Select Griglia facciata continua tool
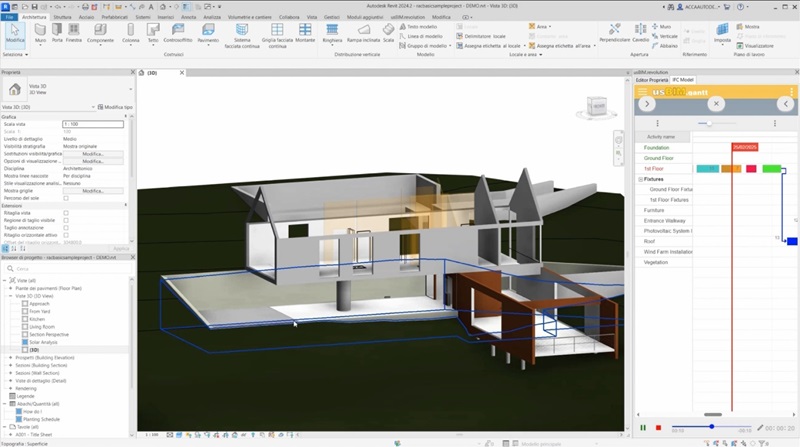Screen dimensions: 800x447 click(277, 36)
